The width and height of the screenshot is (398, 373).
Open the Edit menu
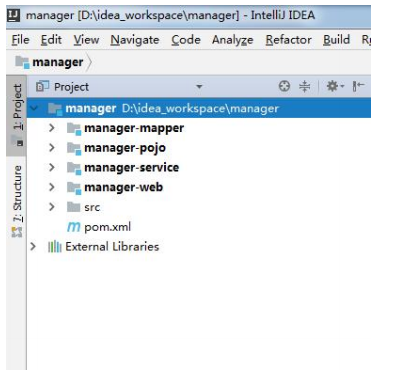[x=51, y=40]
